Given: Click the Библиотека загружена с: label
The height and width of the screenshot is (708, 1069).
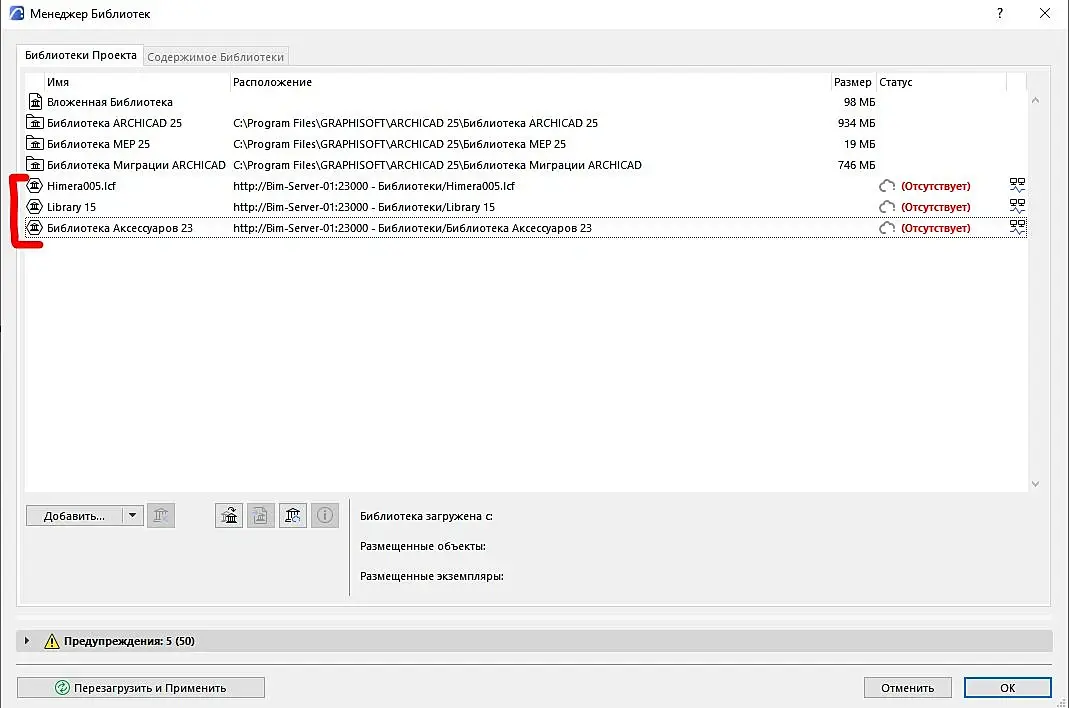Looking at the screenshot, I should pyautogui.click(x=426, y=516).
